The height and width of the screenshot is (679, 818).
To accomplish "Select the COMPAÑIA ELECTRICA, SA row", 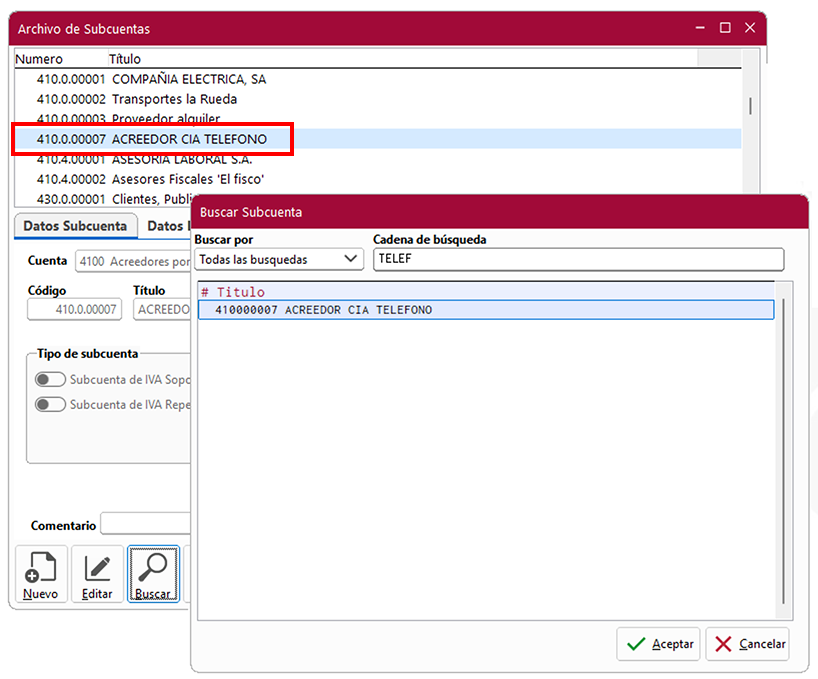I will 188,79.
